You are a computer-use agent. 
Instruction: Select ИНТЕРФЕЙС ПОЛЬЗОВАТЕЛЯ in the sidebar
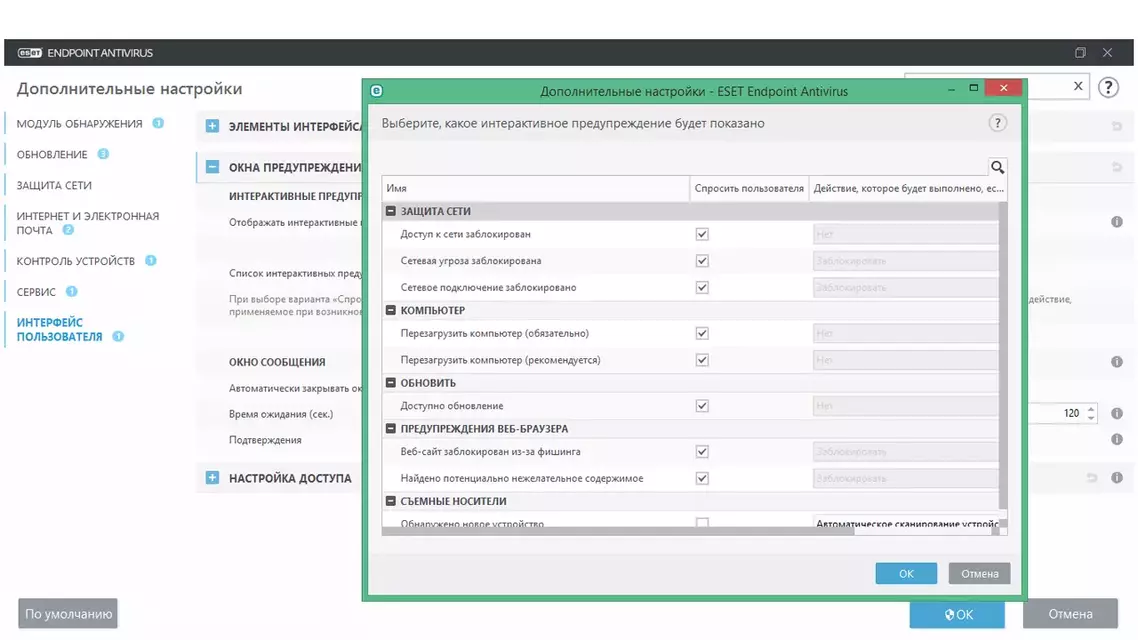60,329
